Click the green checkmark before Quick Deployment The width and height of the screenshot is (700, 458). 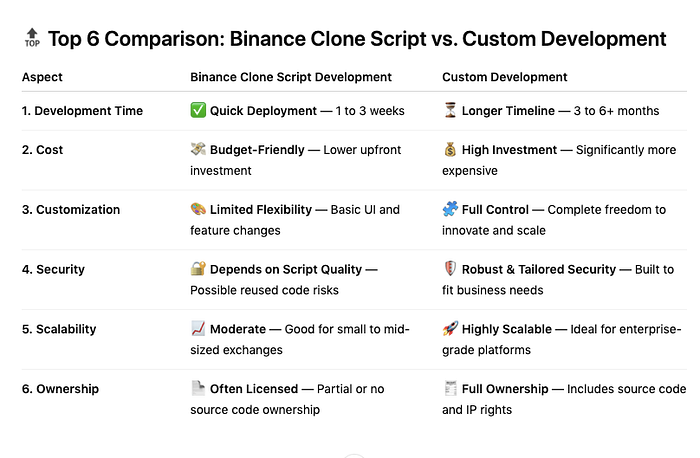(198, 110)
